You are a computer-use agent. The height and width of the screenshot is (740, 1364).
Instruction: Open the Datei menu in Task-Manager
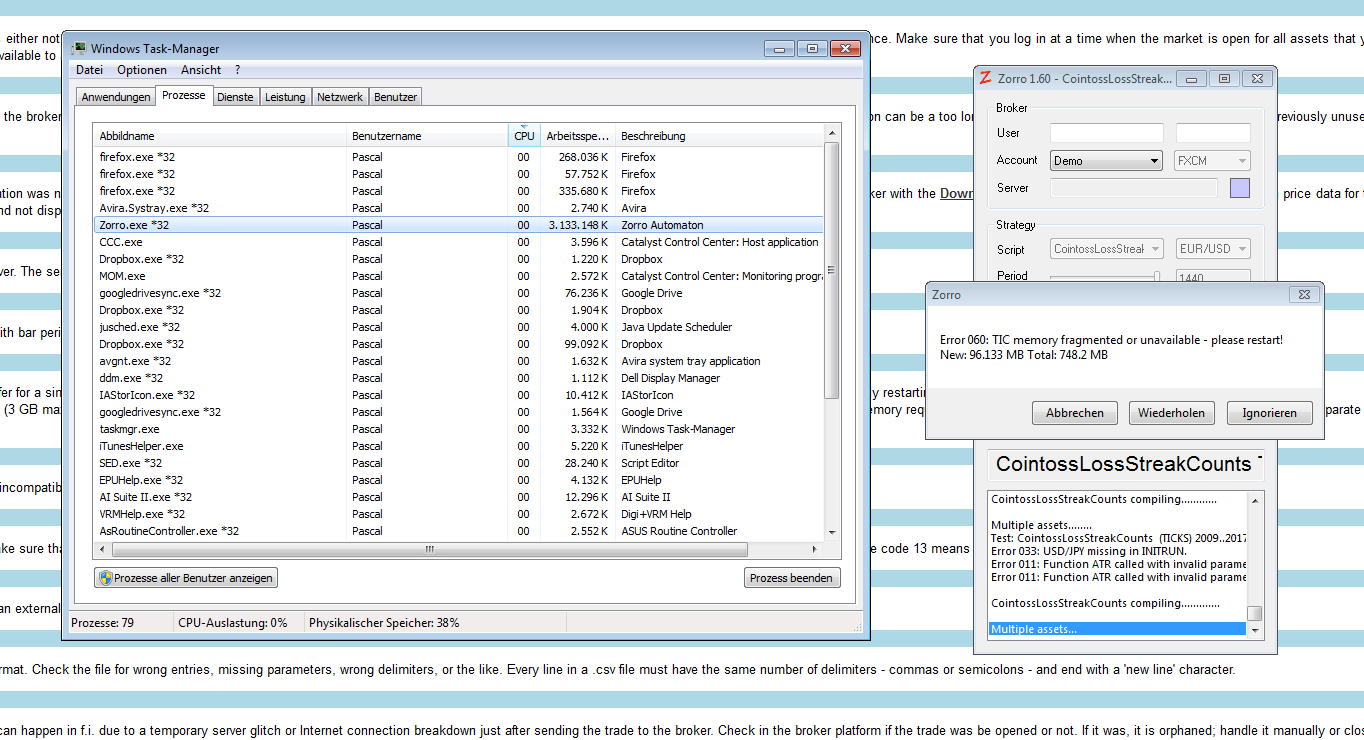pos(89,70)
